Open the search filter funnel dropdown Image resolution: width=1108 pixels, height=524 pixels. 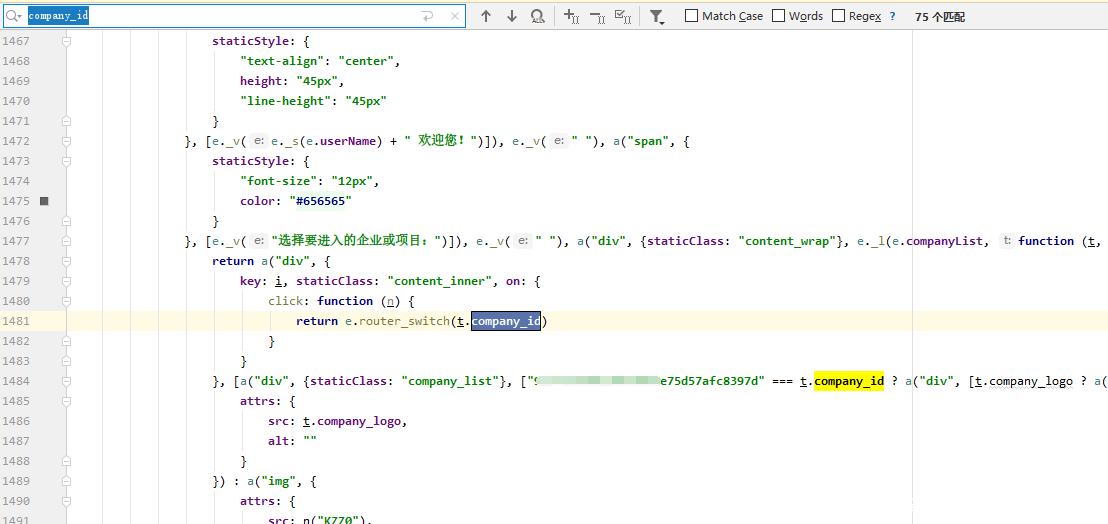pyautogui.click(x=657, y=16)
